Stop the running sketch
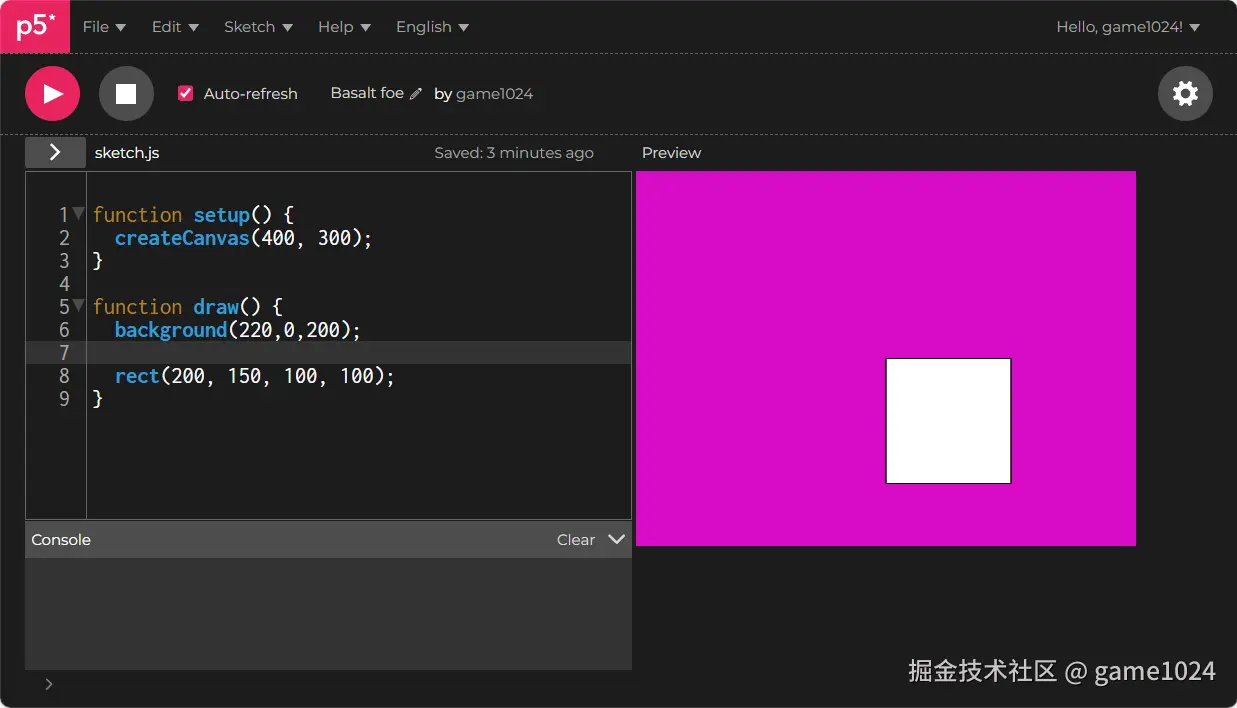 126,94
